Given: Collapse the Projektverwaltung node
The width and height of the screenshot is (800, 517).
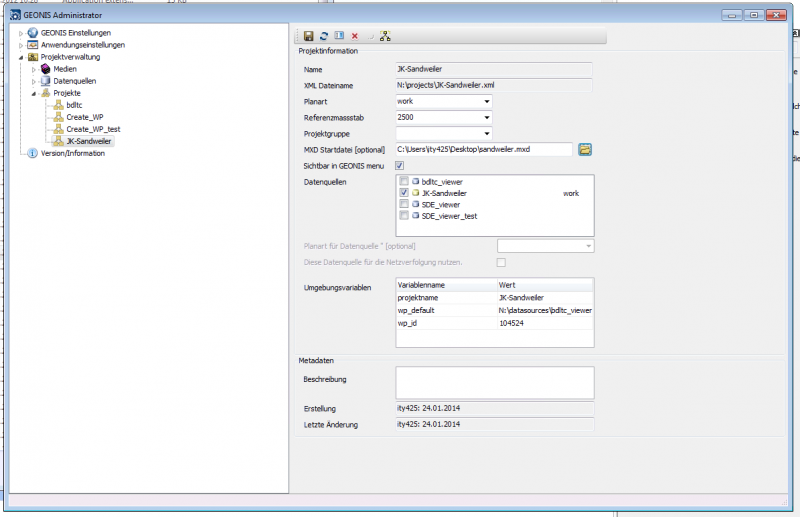Looking at the screenshot, I should (x=21, y=57).
